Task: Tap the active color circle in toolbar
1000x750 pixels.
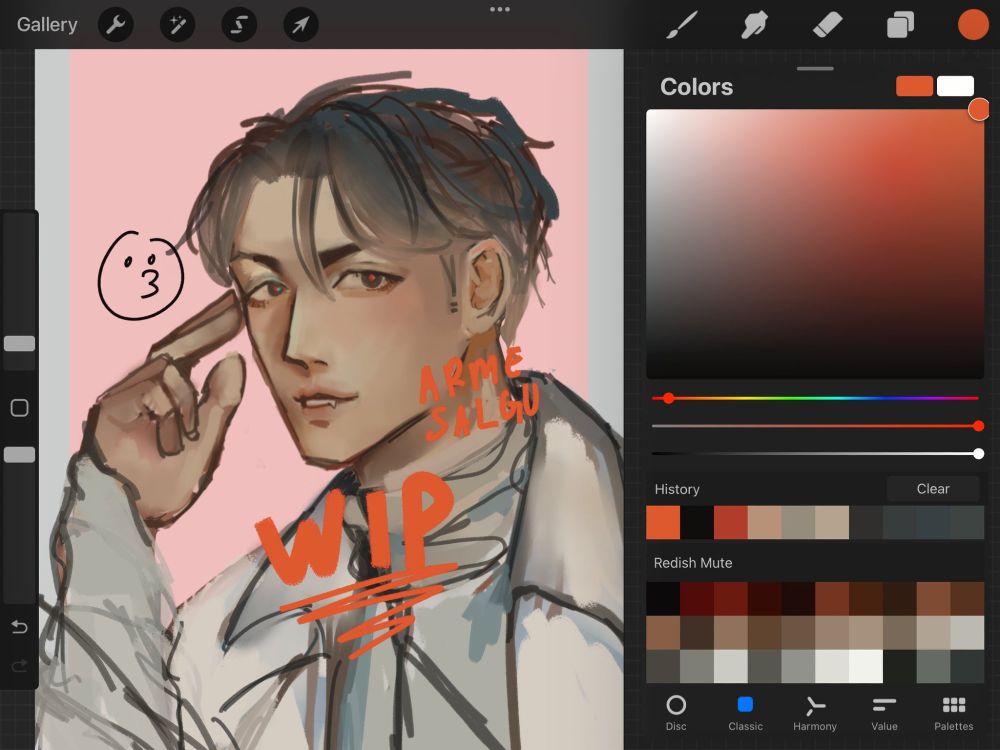Action: (973, 25)
